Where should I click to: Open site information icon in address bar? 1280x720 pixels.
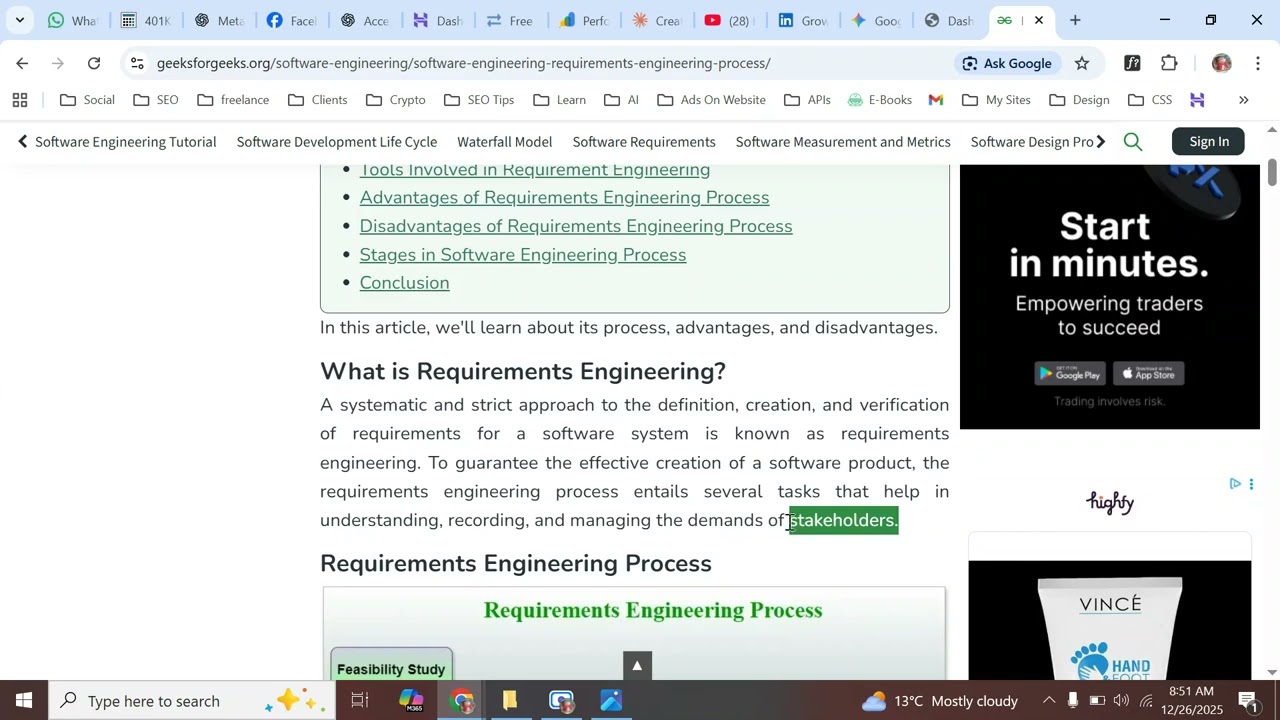pos(137,63)
